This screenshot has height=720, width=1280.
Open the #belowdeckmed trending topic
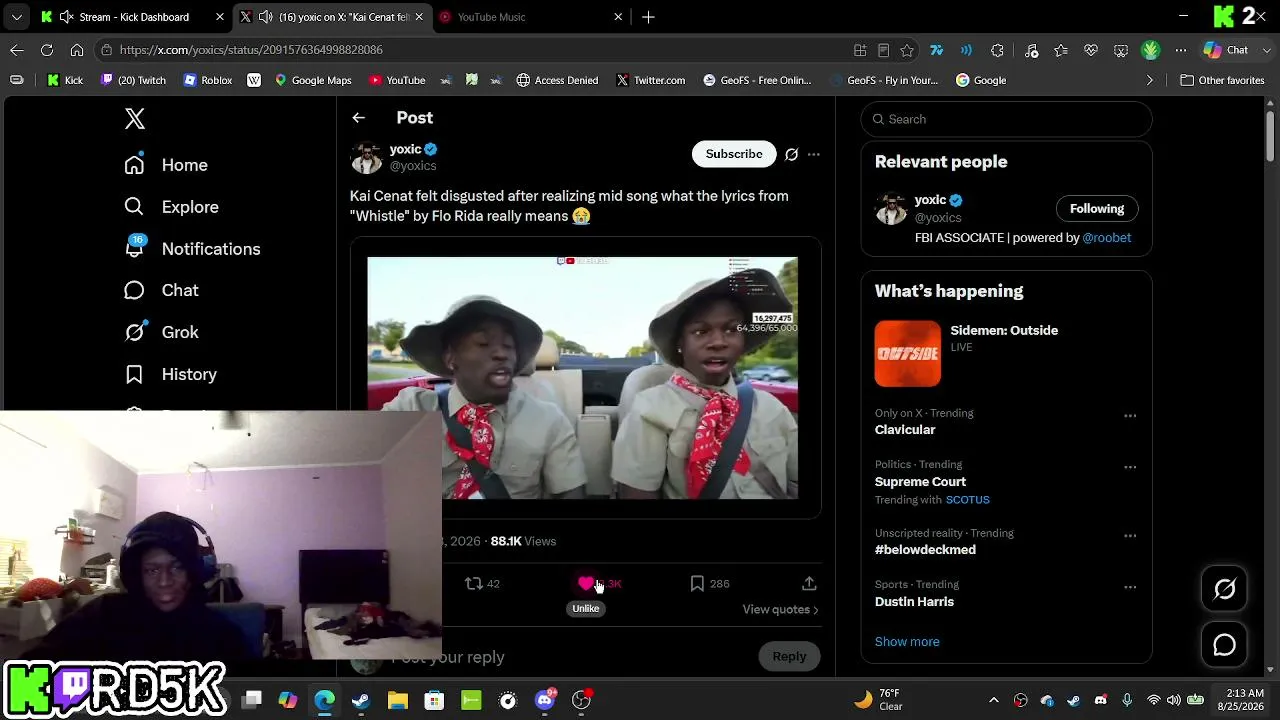925,550
